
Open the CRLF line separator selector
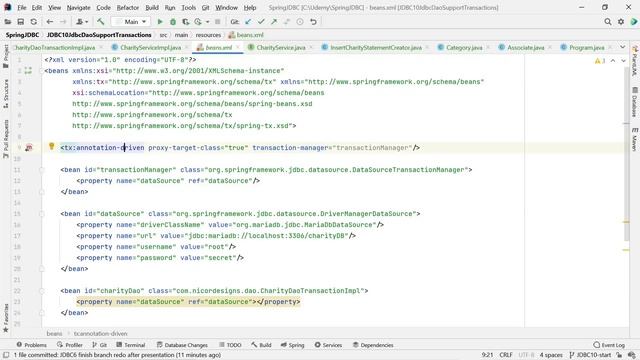[506, 355]
